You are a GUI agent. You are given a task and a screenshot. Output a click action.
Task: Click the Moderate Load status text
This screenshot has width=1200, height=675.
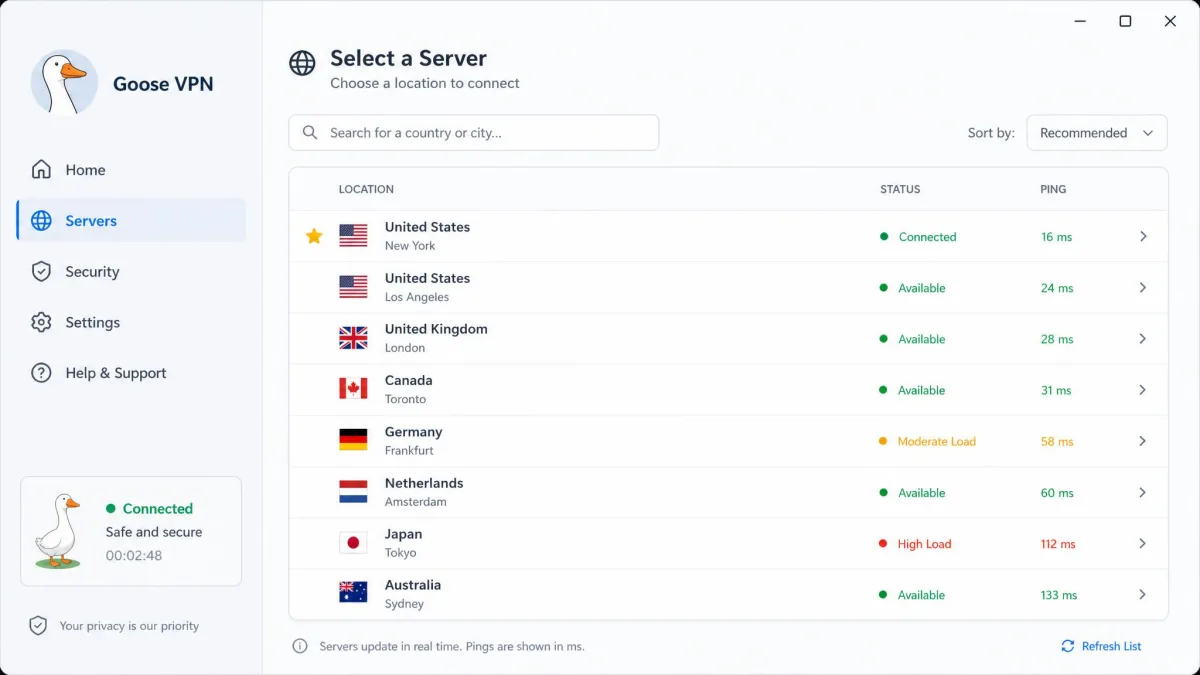(x=937, y=441)
